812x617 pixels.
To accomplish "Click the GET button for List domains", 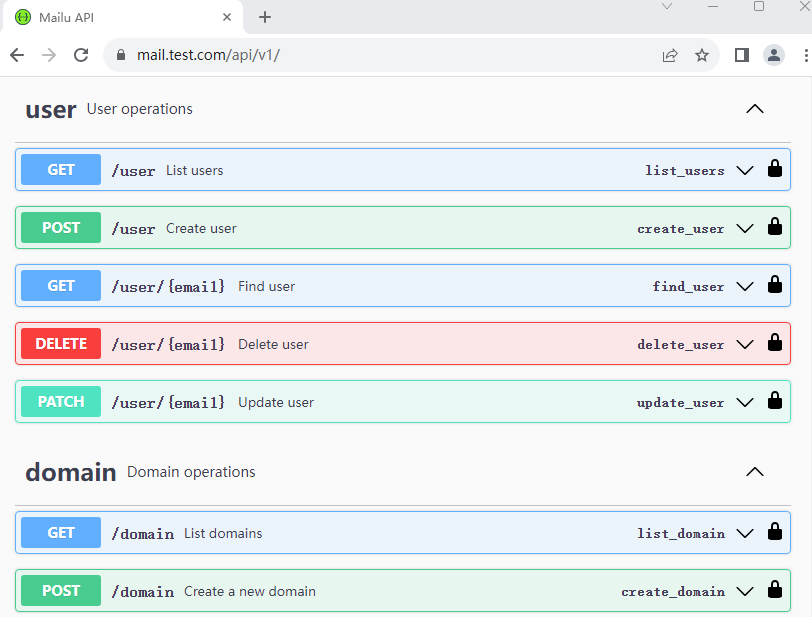I will coord(61,533).
